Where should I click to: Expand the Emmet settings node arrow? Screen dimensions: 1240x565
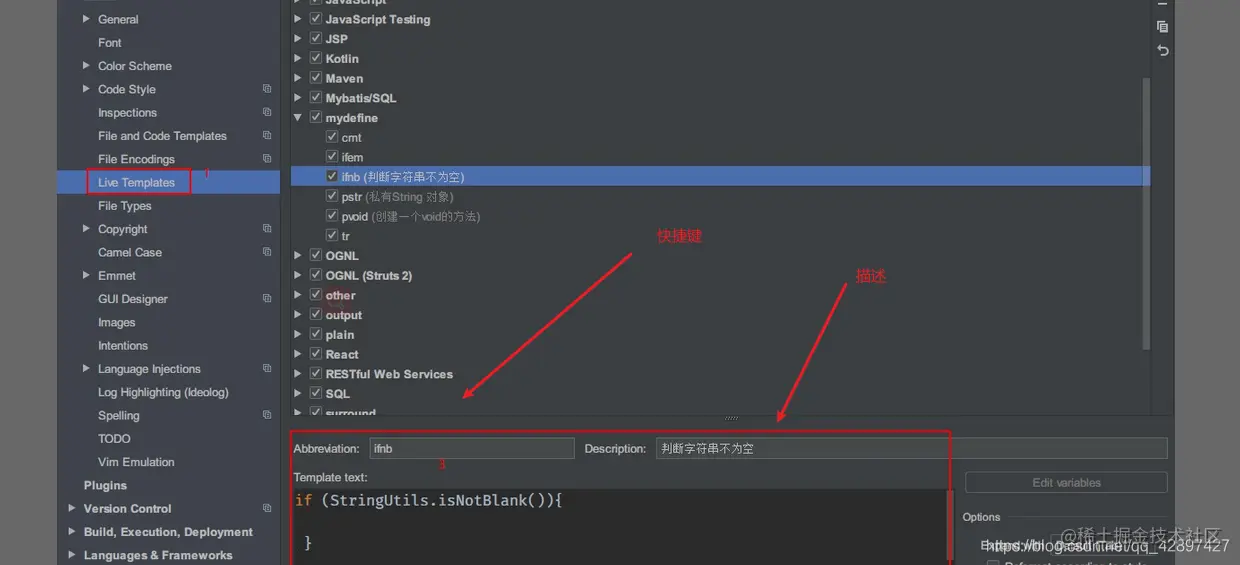click(86, 275)
